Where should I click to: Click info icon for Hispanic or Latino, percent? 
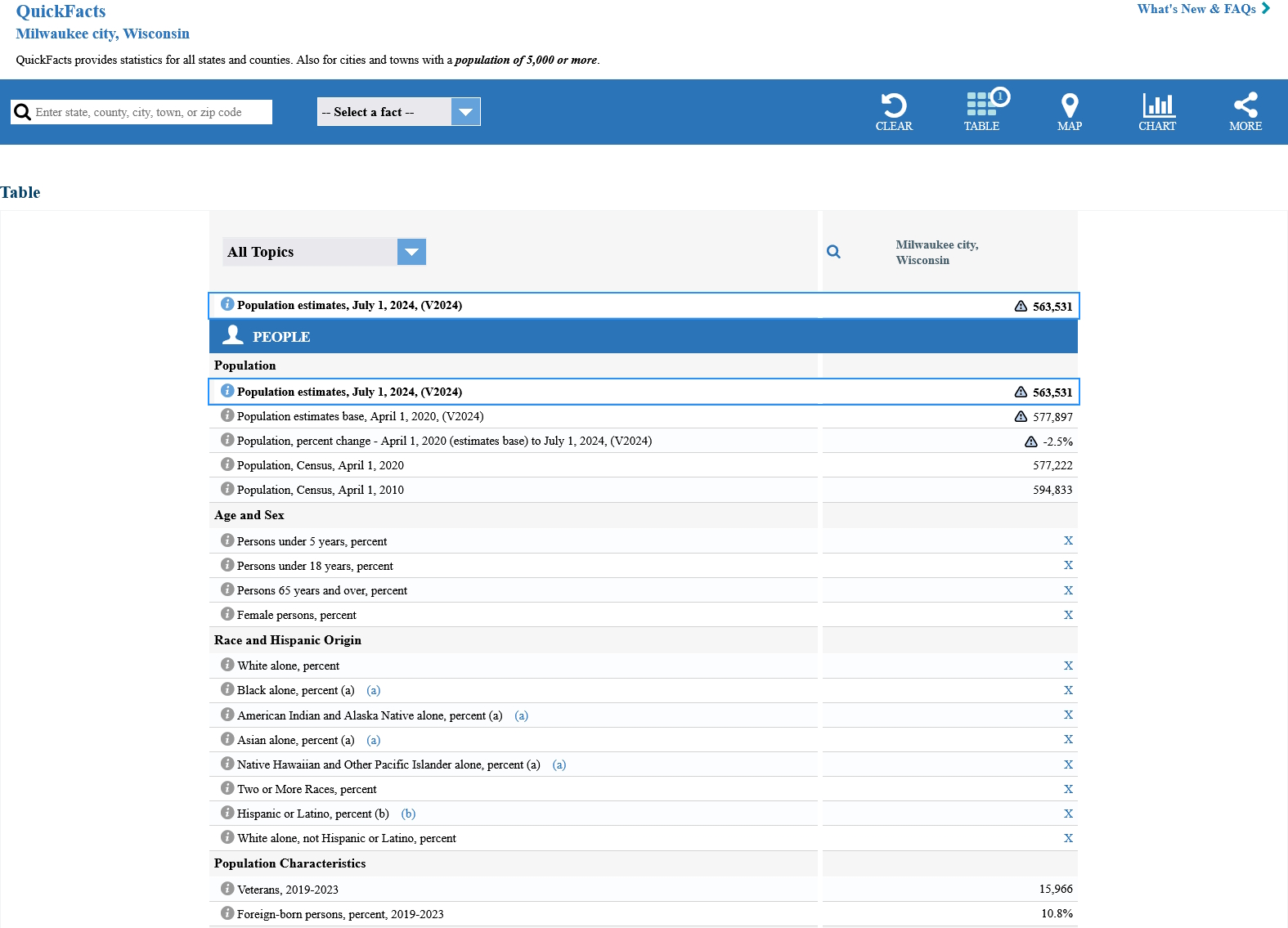tap(227, 813)
